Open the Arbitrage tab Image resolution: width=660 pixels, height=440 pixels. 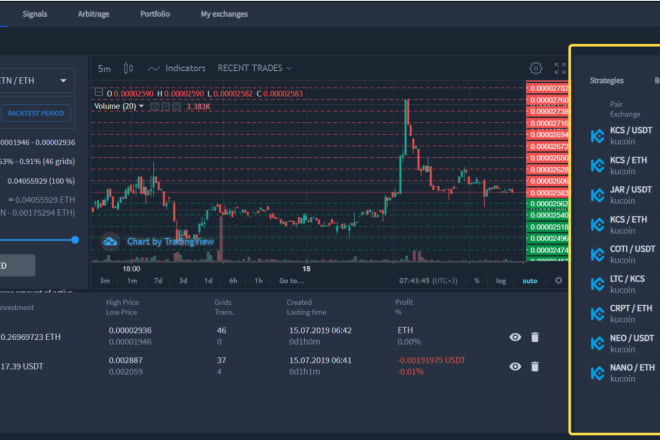pyautogui.click(x=93, y=14)
